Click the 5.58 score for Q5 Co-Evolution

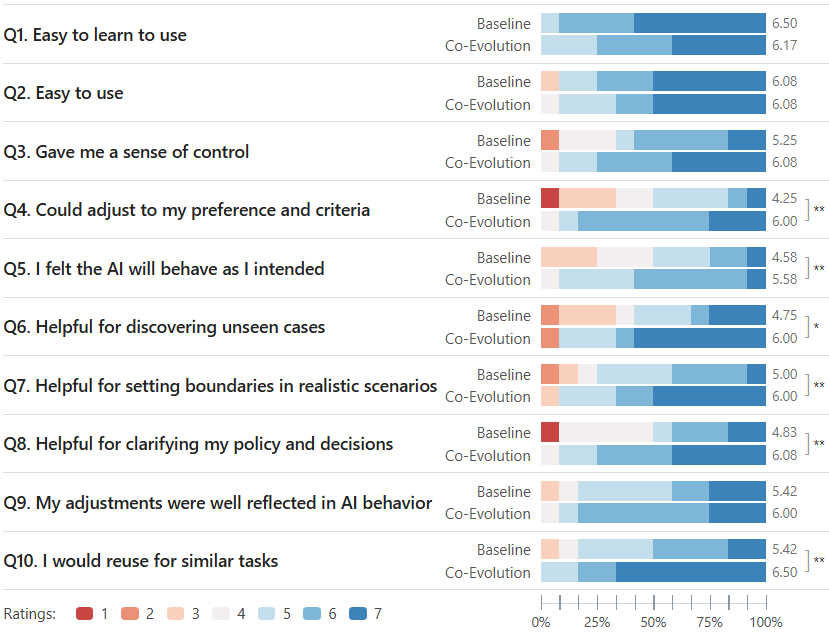[785, 280]
